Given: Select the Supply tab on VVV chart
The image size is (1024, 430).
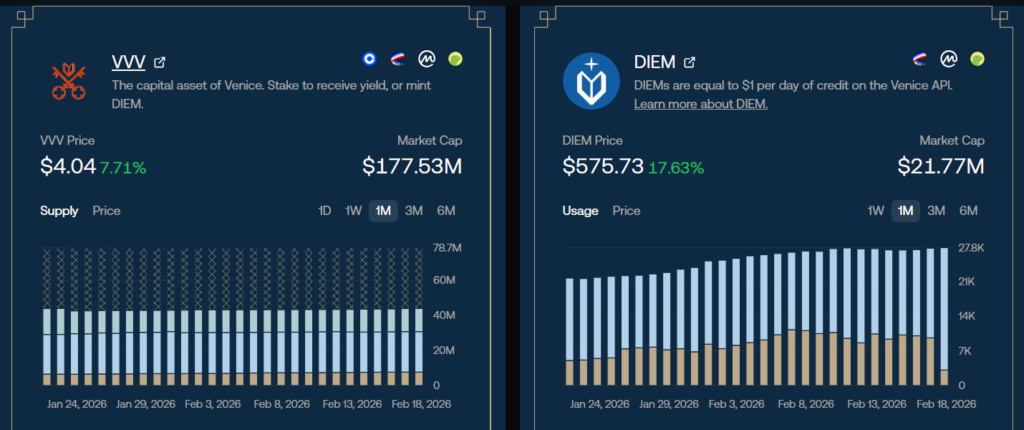Looking at the screenshot, I should coord(59,211).
